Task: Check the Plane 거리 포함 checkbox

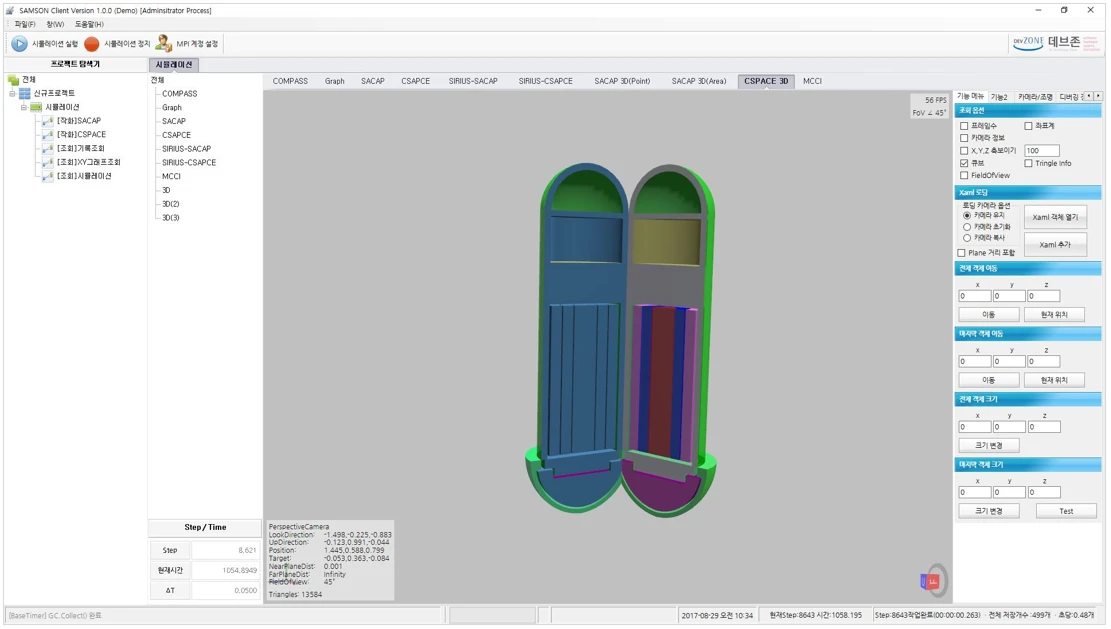Action: (x=961, y=253)
